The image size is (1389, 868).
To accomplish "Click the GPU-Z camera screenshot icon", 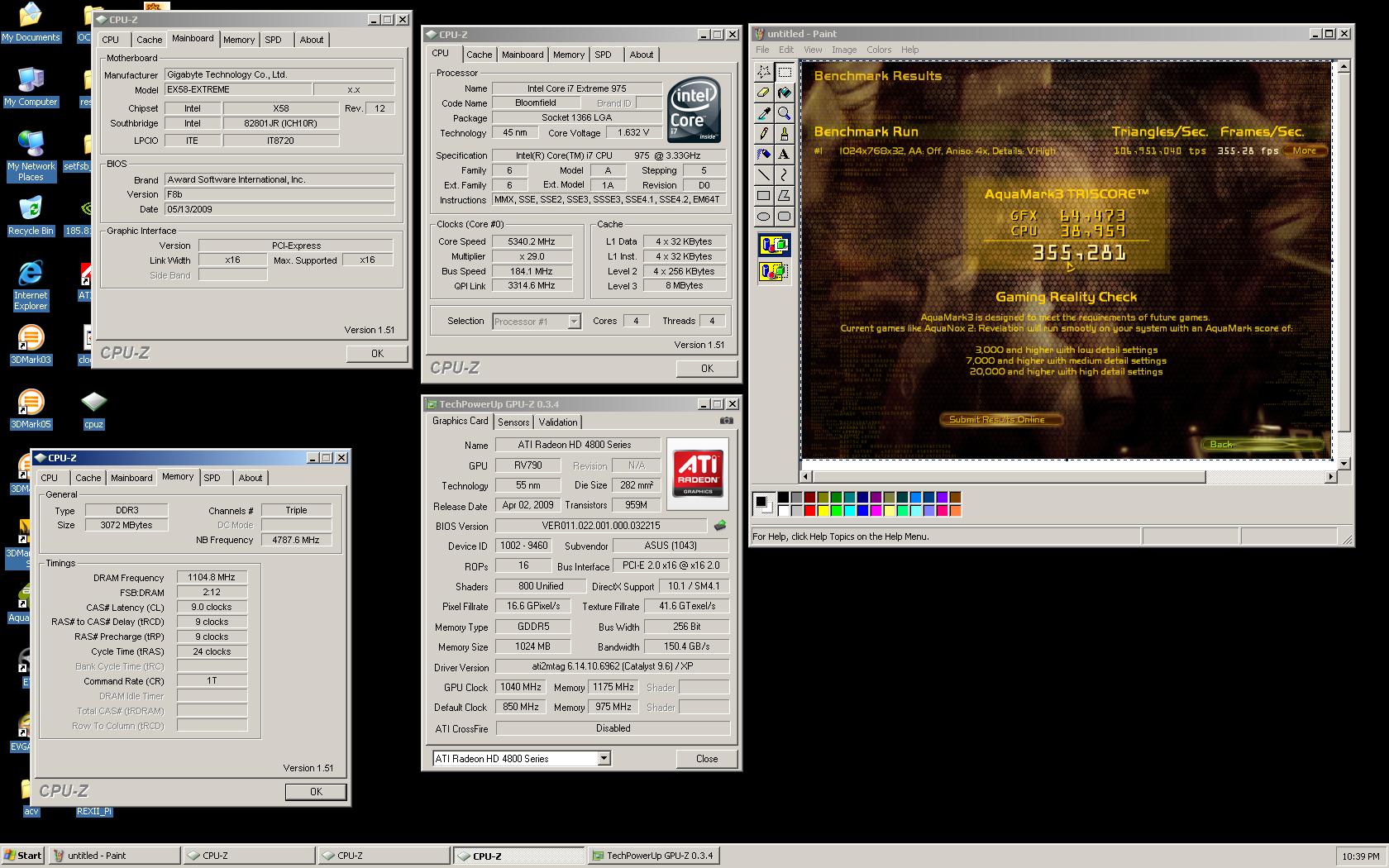I will (726, 421).
